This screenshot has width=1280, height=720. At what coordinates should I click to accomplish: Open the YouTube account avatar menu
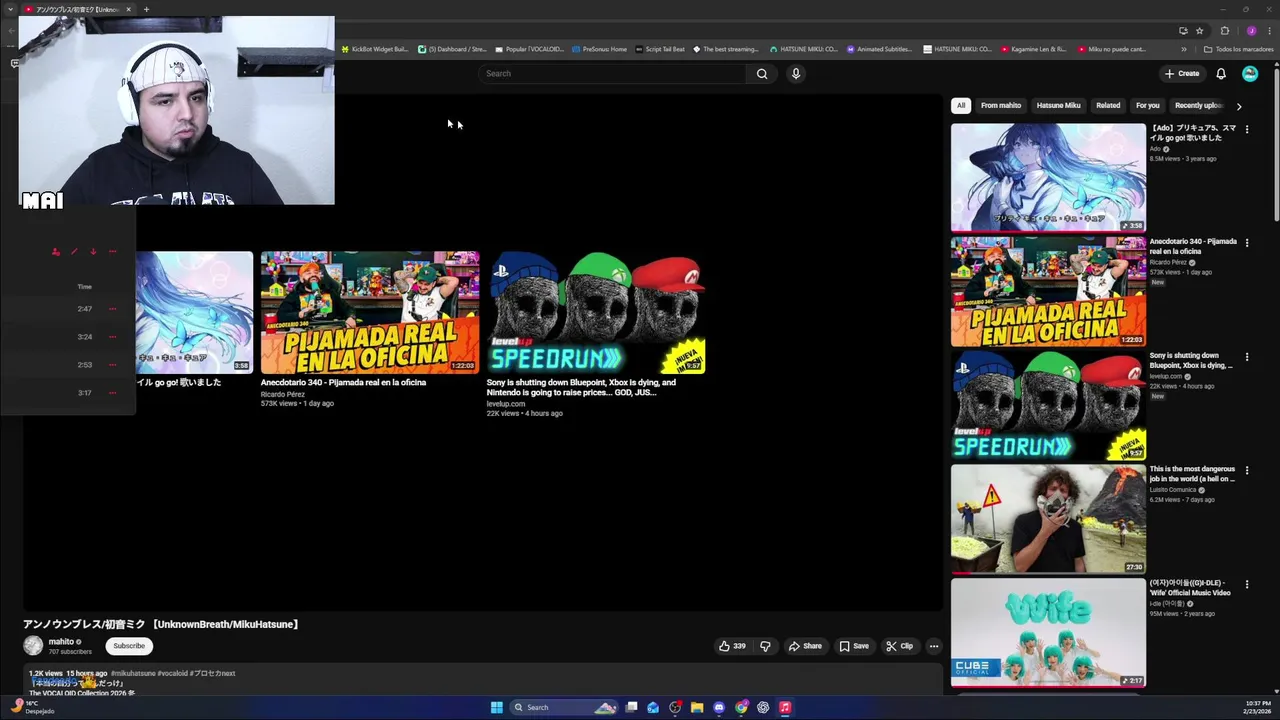tap(1250, 73)
